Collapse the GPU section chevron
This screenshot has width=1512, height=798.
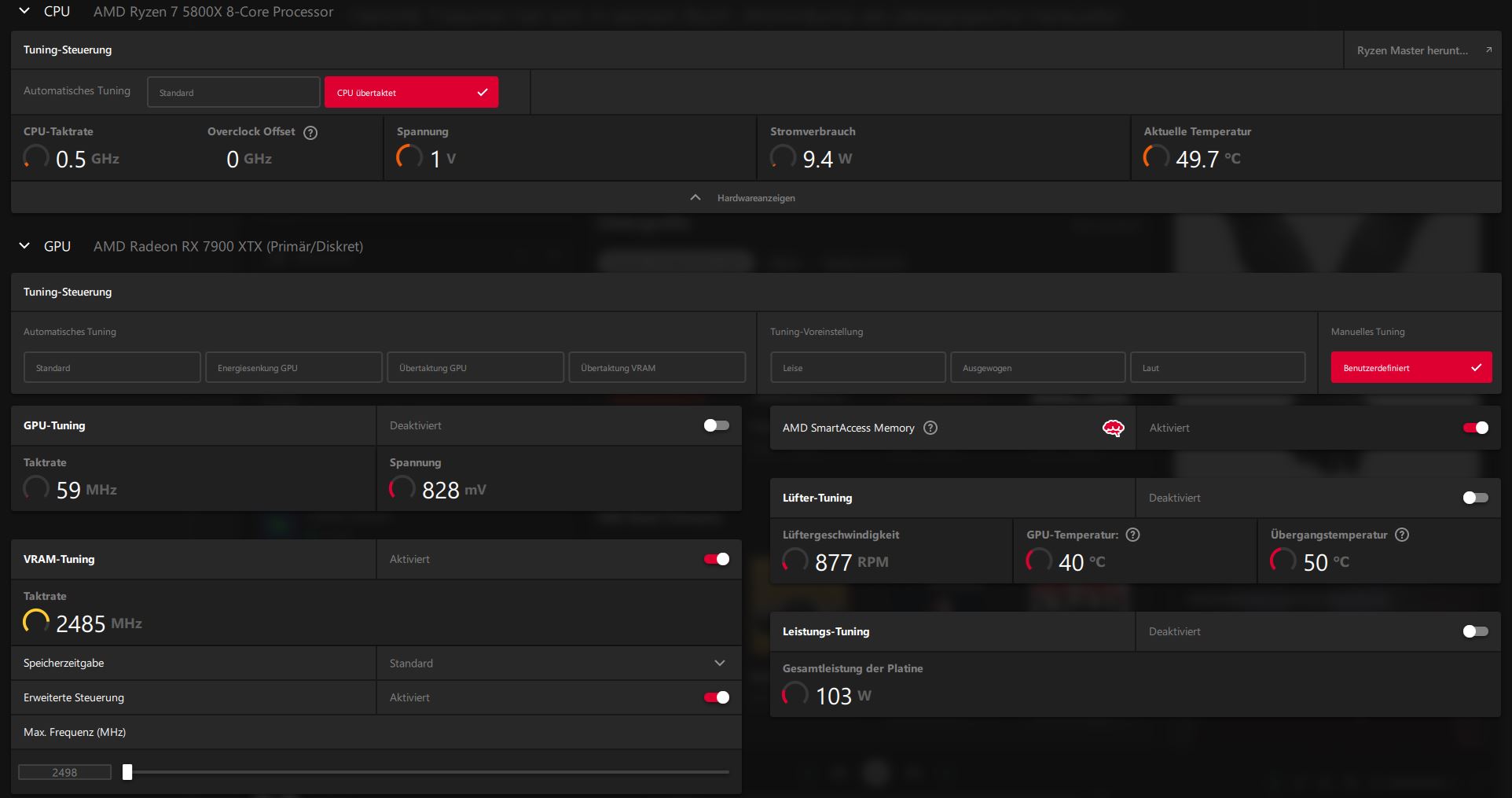coord(24,246)
